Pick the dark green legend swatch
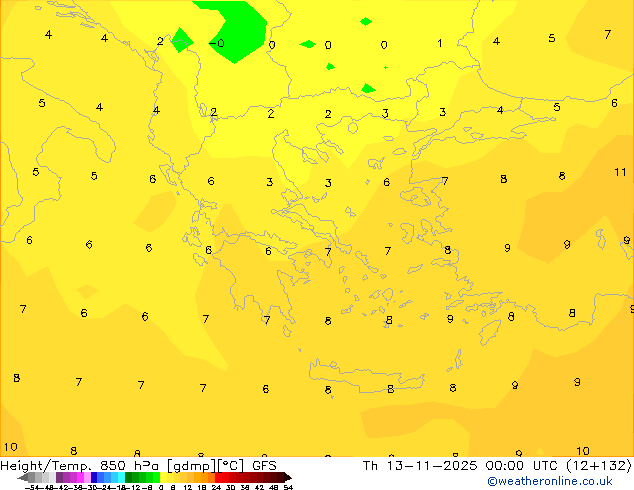Screen dimensions: 634x490 pos(129,477)
